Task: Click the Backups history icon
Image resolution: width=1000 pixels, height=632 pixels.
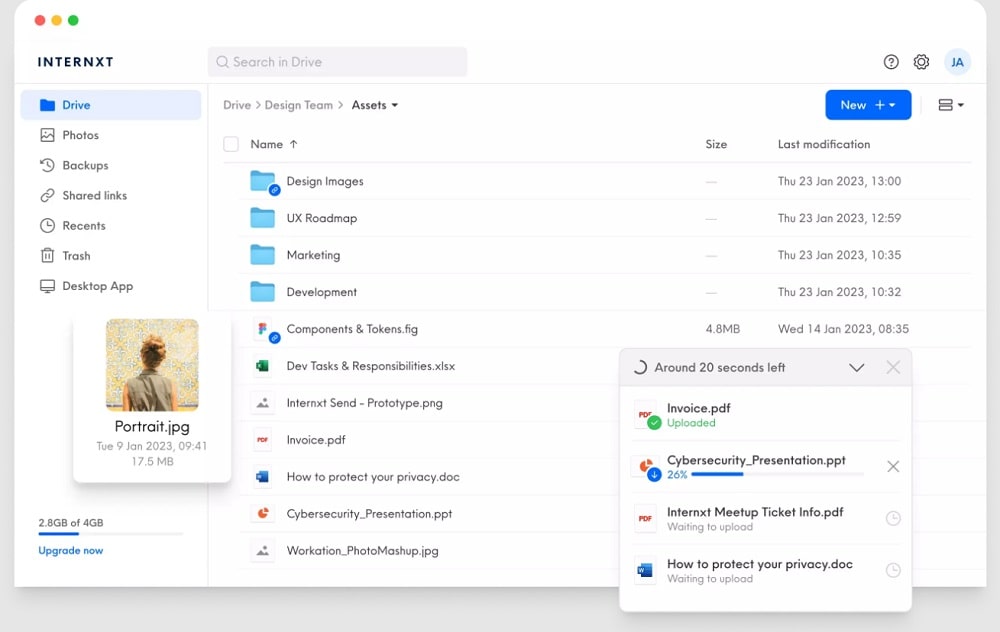Action: point(47,165)
